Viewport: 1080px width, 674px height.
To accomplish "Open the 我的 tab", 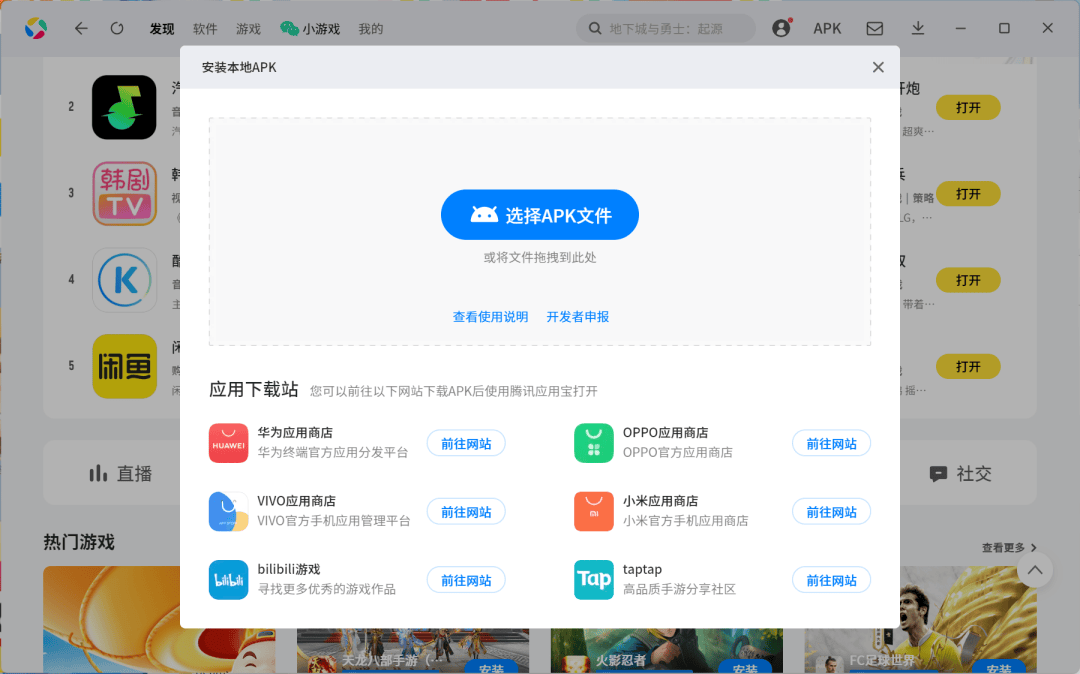I will click(371, 29).
